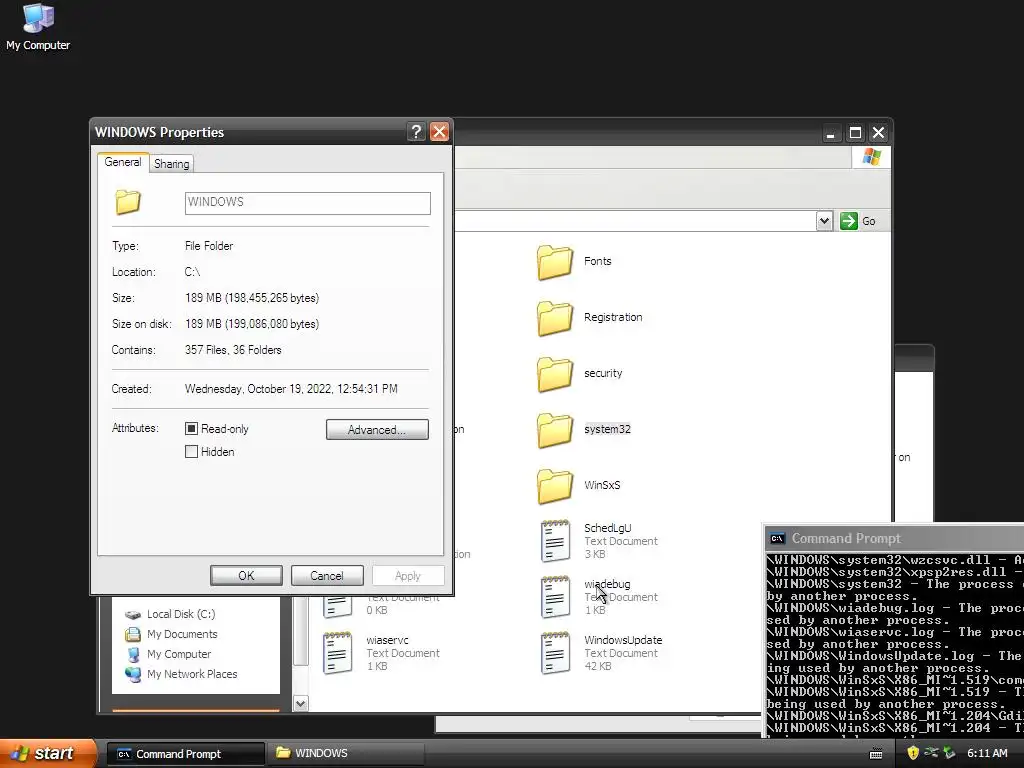
Task: Click Local Disk (C:) in Other Places
Action: click(181, 614)
